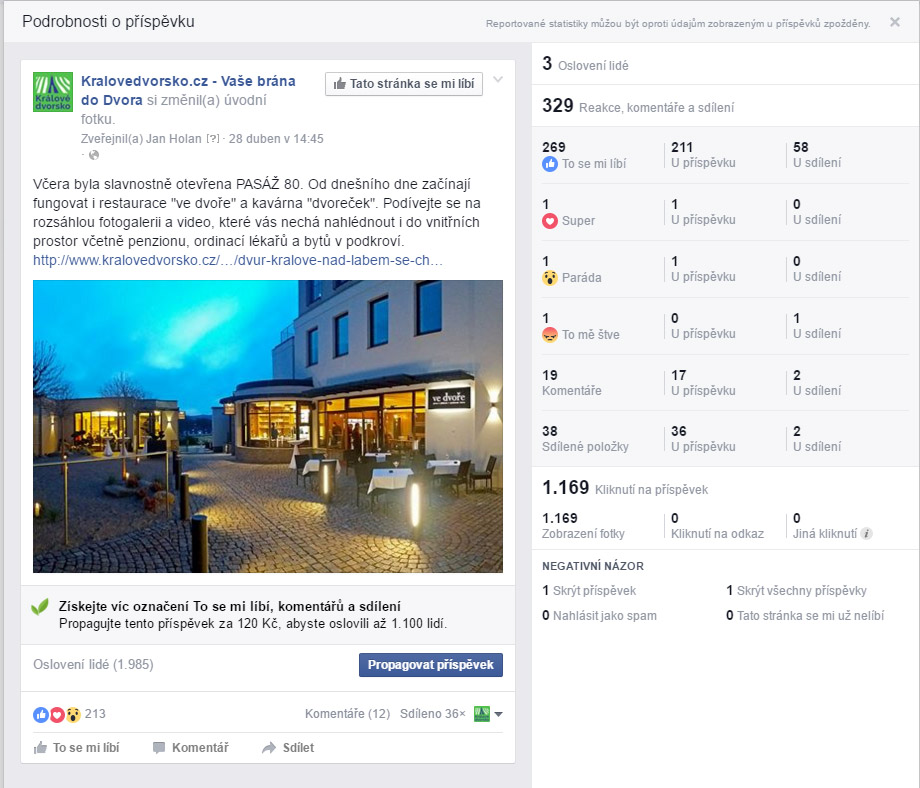Click the Sdílet share action
The image size is (920, 788).
(x=288, y=748)
